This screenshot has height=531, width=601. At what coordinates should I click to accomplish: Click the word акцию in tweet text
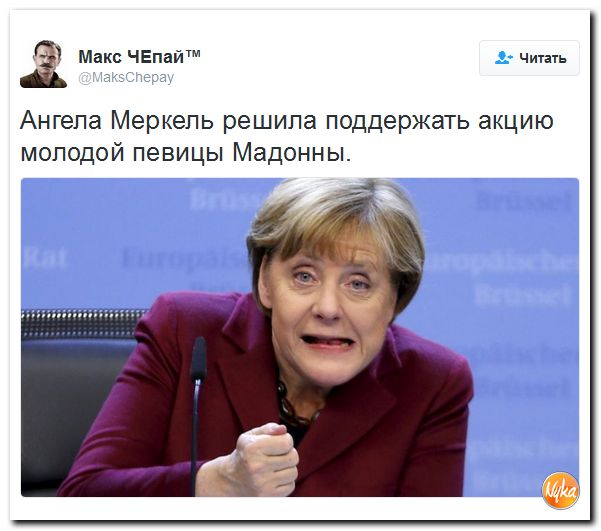(516, 122)
